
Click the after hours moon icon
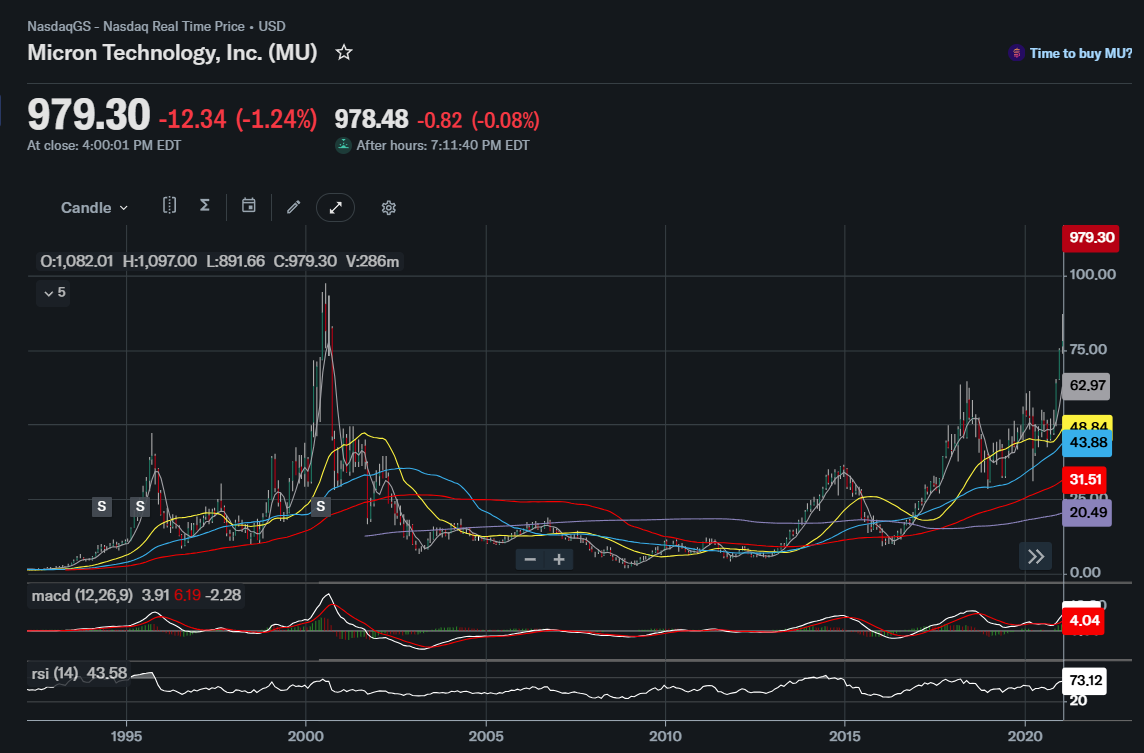point(343,145)
